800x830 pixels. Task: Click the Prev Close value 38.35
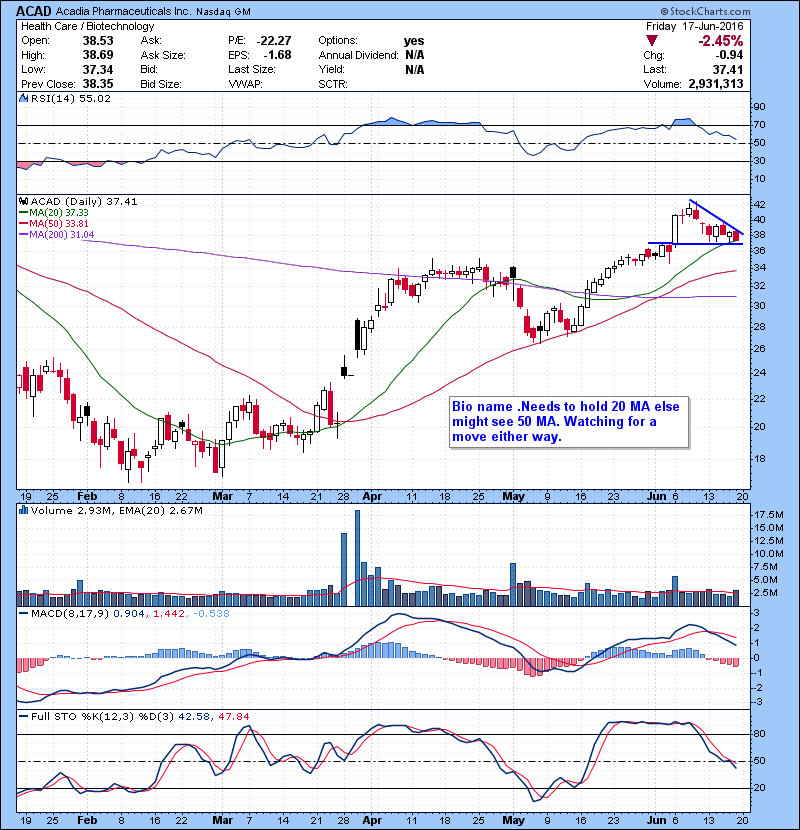pos(98,84)
